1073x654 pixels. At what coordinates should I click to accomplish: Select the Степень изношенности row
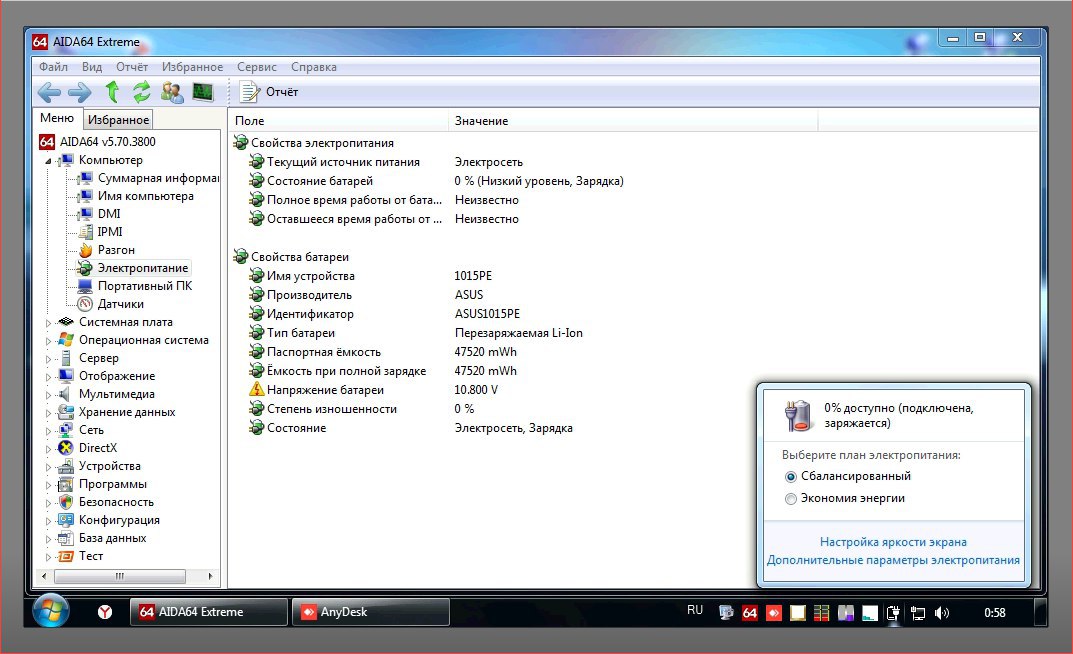(361, 408)
